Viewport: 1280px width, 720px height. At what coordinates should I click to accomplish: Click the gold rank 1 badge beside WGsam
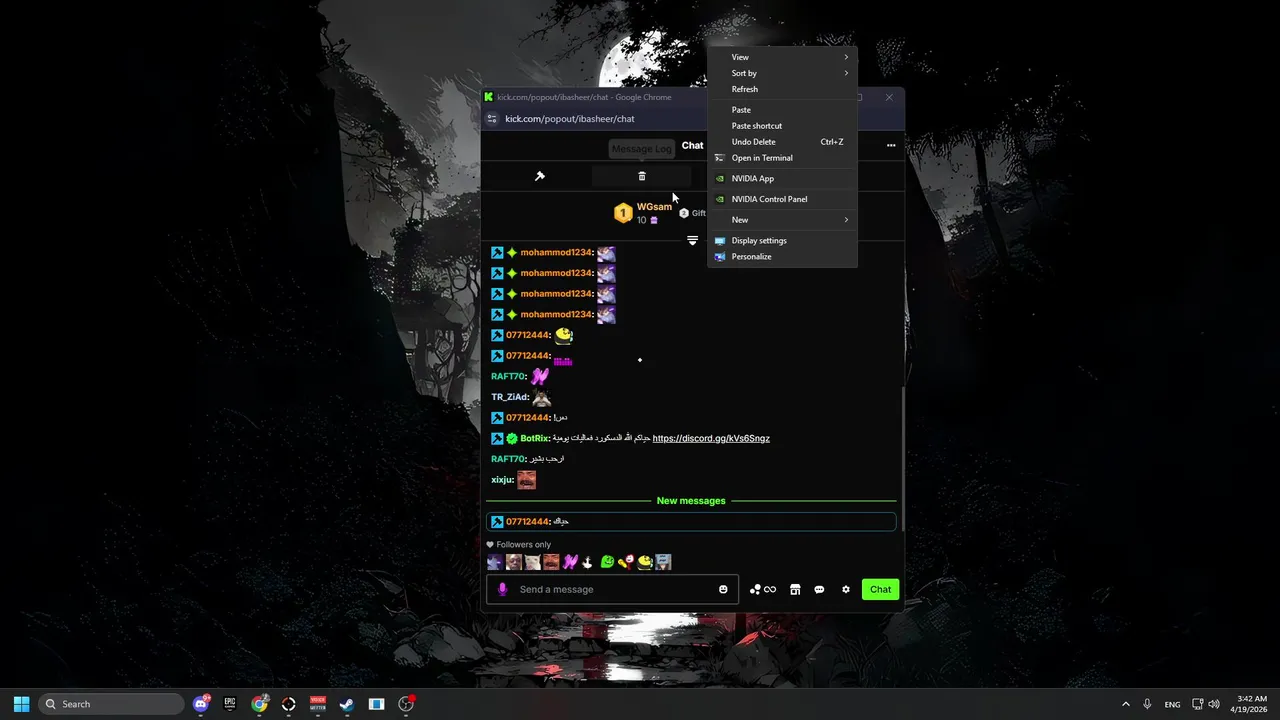pos(623,213)
